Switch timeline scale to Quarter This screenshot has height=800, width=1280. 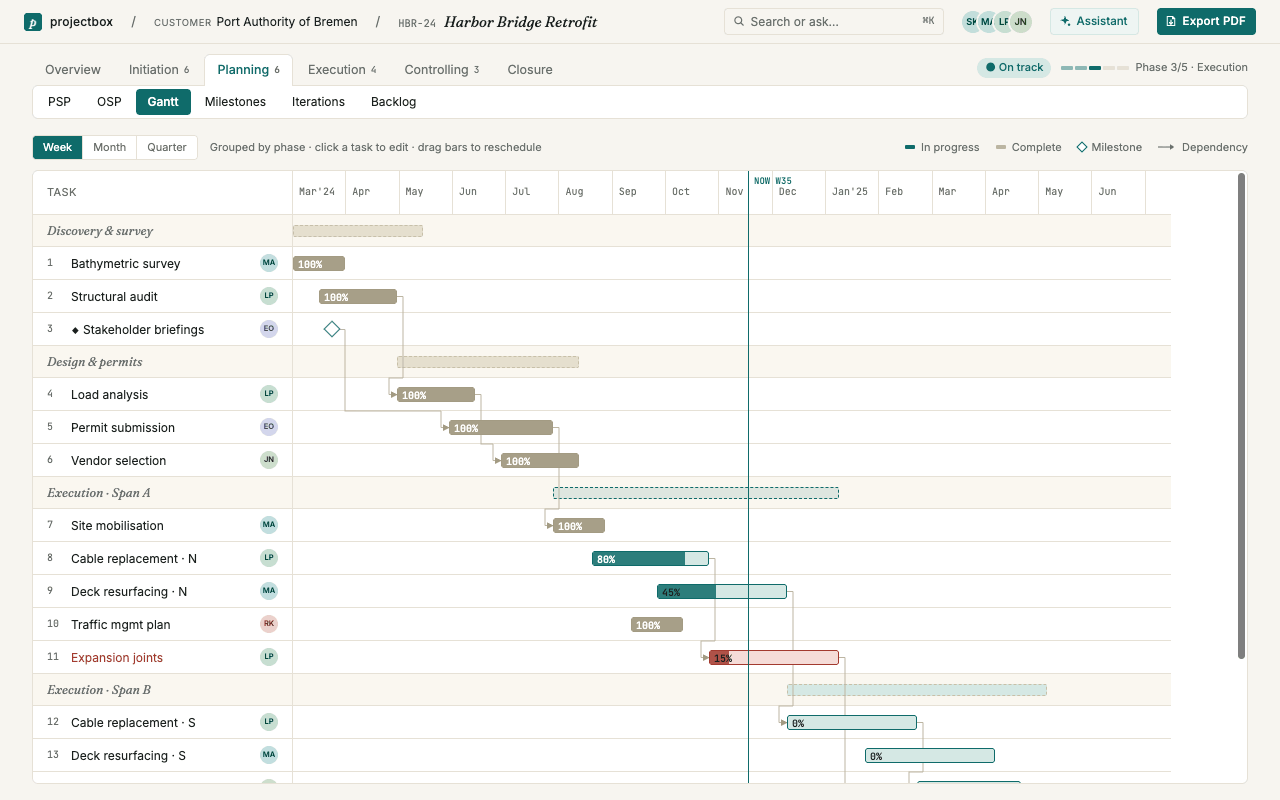pos(167,147)
